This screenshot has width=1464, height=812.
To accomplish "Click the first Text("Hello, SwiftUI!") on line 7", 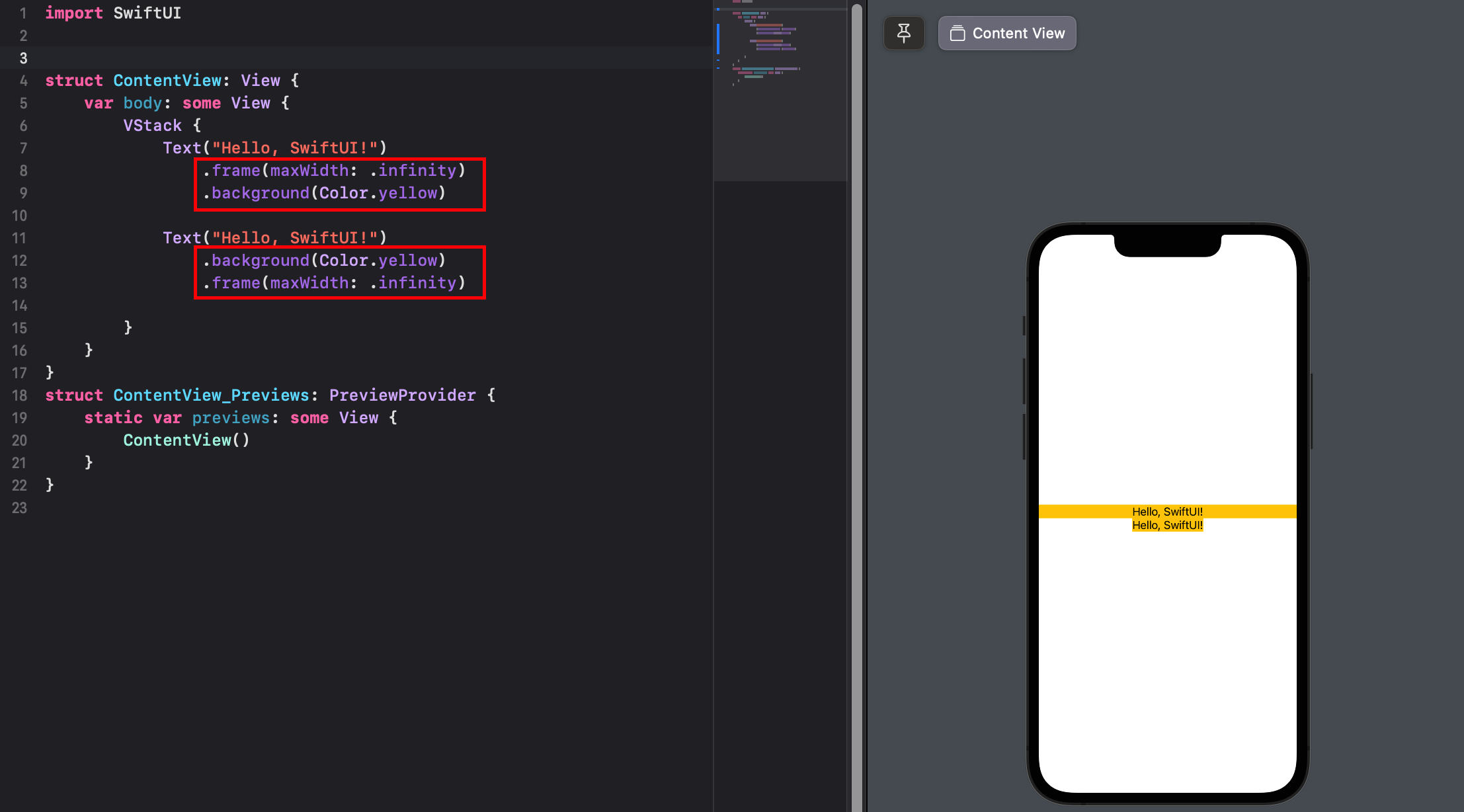I will [274, 148].
